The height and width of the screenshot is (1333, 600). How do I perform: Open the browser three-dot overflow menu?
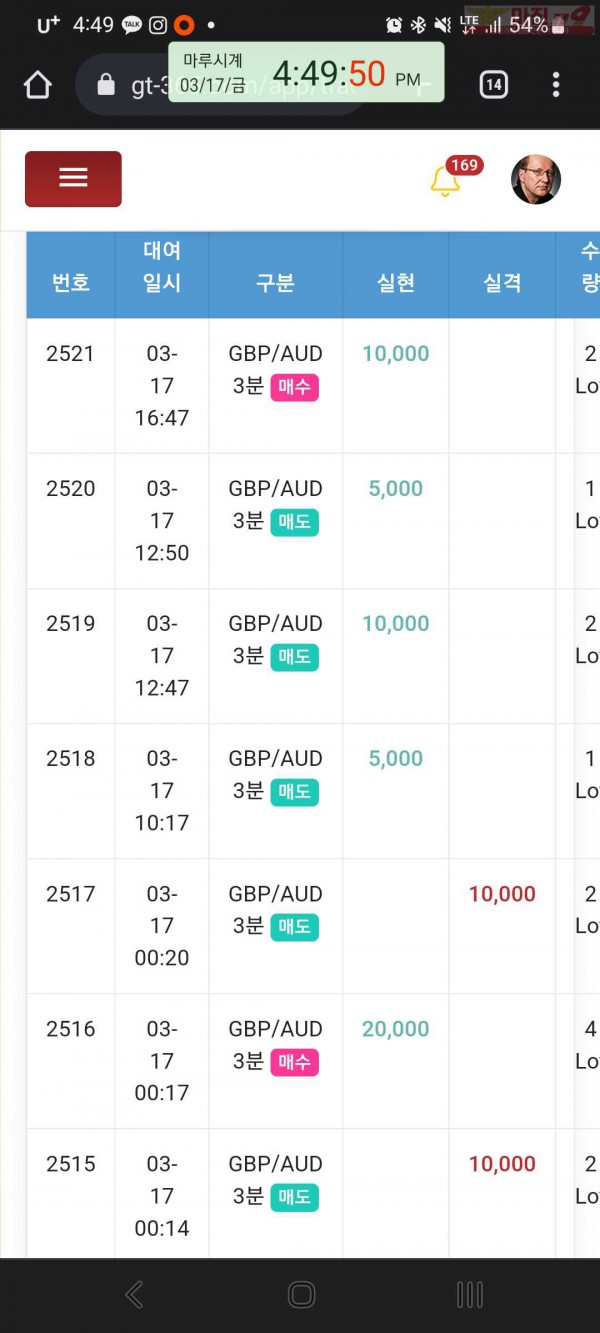556,85
